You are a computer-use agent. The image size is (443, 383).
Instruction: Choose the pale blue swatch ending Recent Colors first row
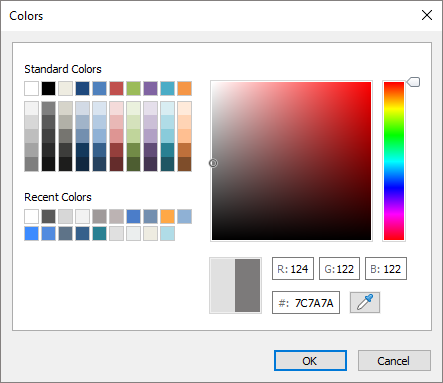point(184,216)
